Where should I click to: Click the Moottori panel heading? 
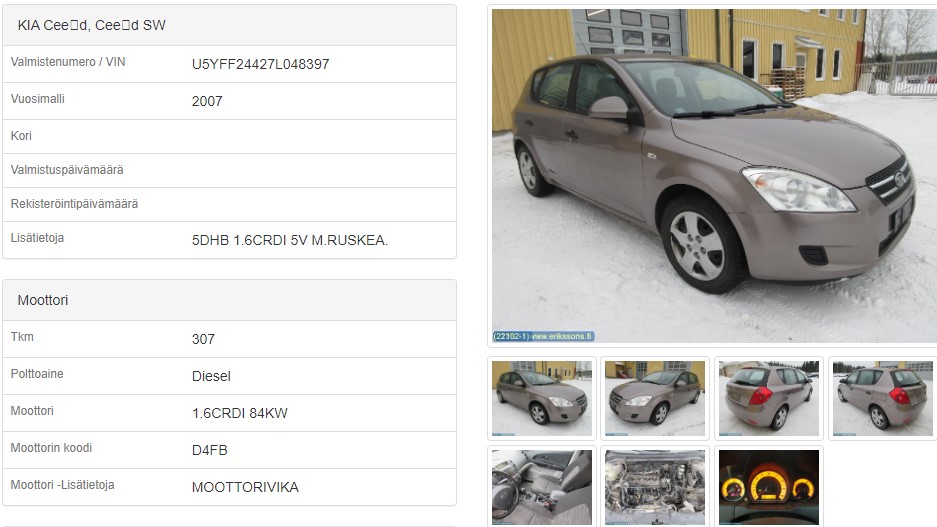[42, 300]
